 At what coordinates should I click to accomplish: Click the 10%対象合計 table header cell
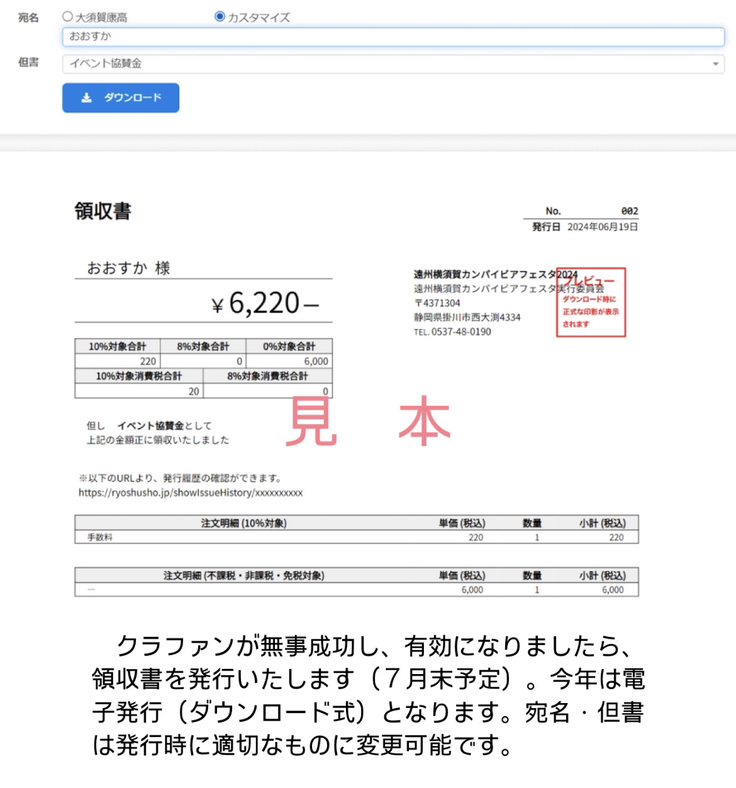pyautogui.click(x=117, y=346)
